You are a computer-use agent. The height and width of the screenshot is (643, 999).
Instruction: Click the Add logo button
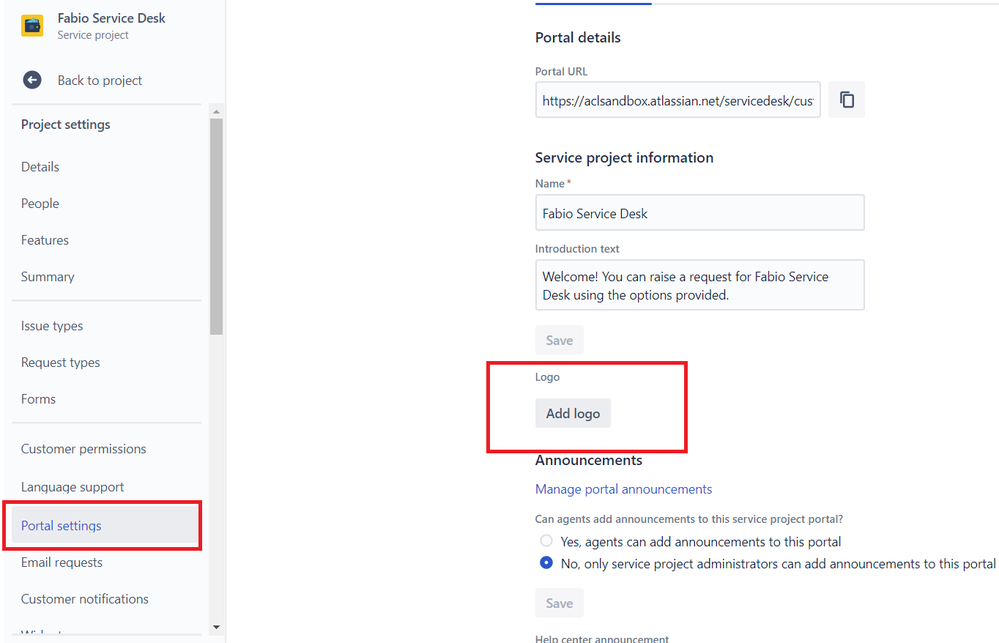tap(573, 413)
